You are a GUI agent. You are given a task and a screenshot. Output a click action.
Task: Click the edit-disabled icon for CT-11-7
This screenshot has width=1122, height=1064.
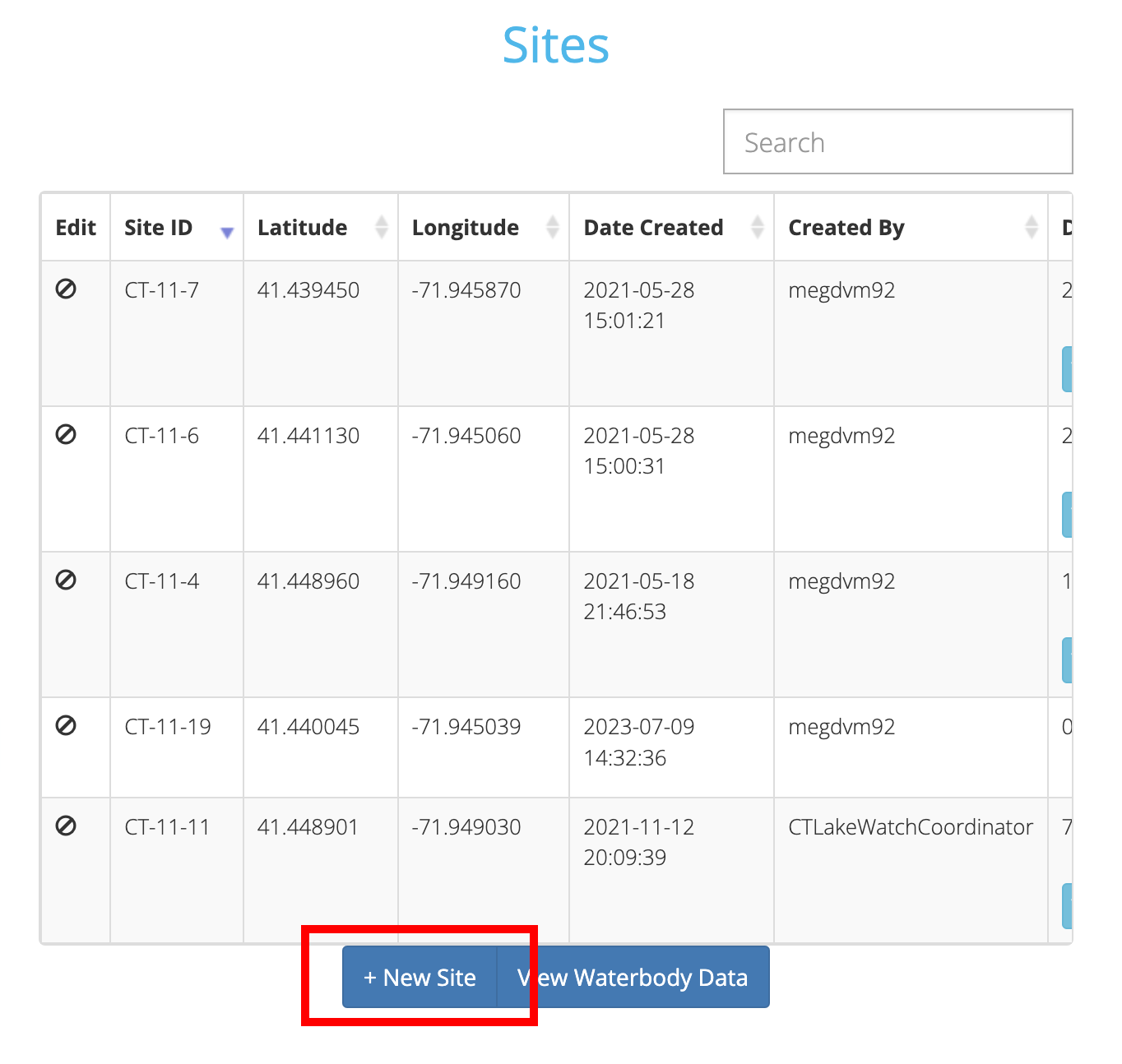coord(66,289)
